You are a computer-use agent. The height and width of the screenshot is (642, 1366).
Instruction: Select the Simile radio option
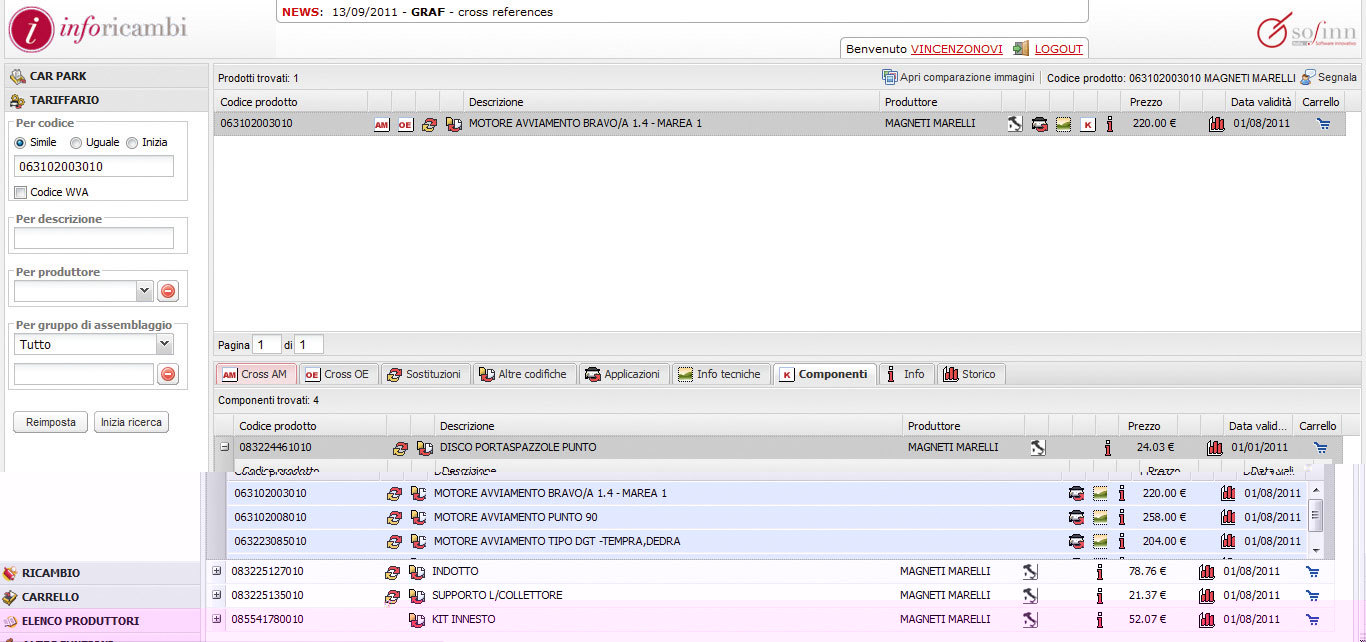20,143
